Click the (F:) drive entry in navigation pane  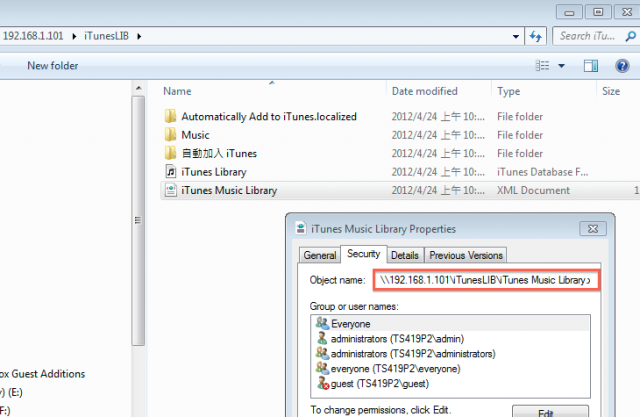click(5, 410)
